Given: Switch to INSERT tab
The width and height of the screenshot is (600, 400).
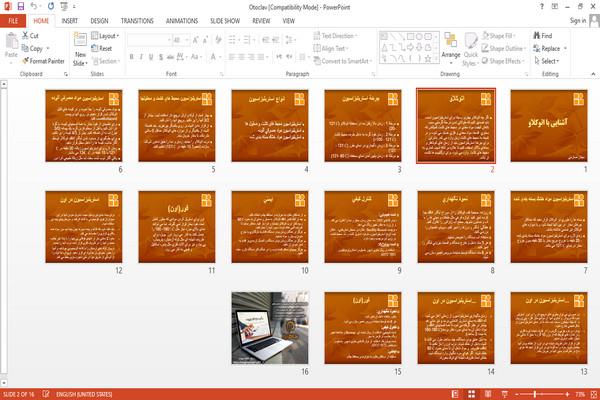Looking at the screenshot, I should pyautogui.click(x=70, y=21).
